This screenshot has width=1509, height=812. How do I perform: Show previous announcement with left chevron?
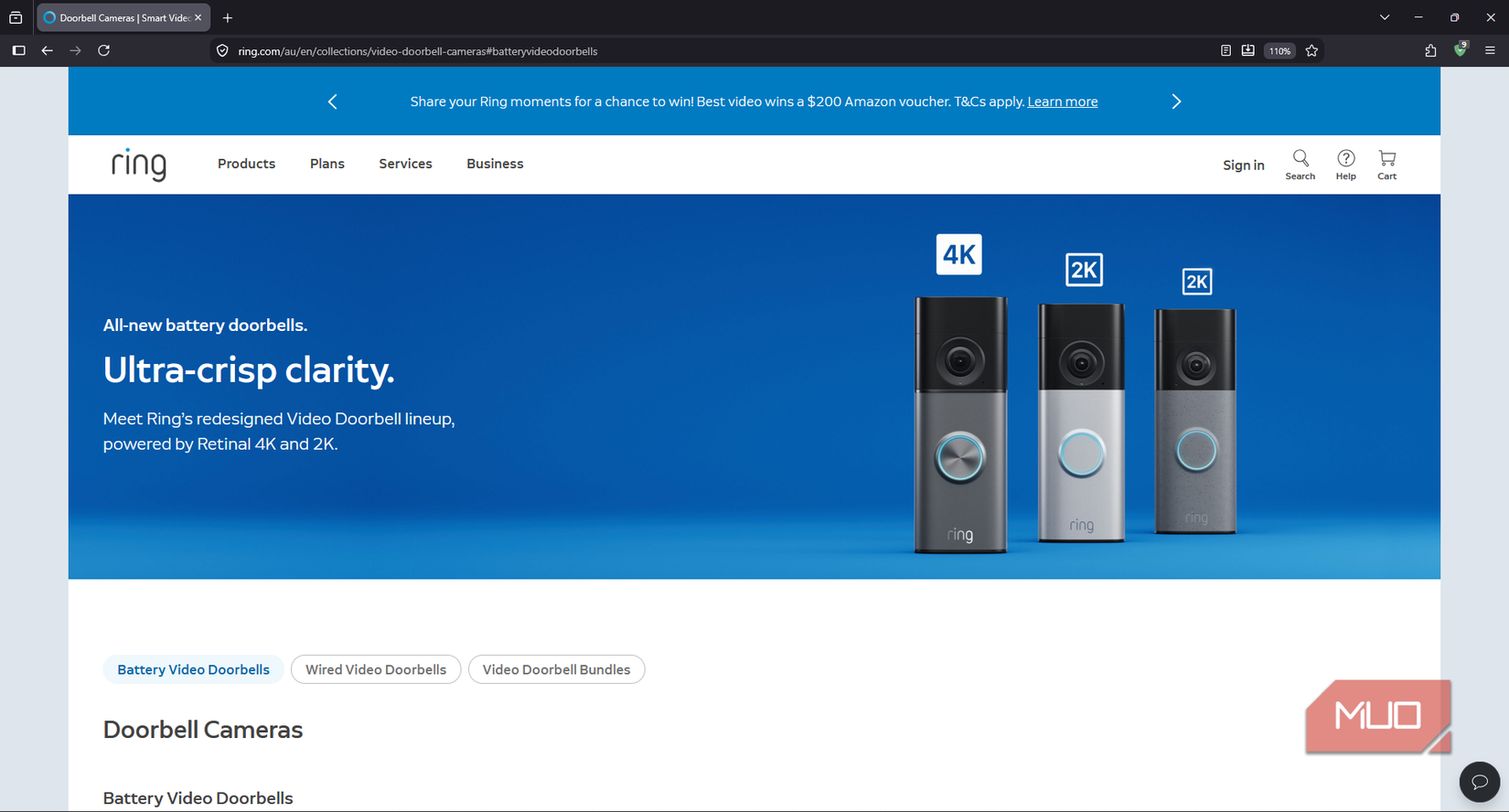[x=333, y=101]
